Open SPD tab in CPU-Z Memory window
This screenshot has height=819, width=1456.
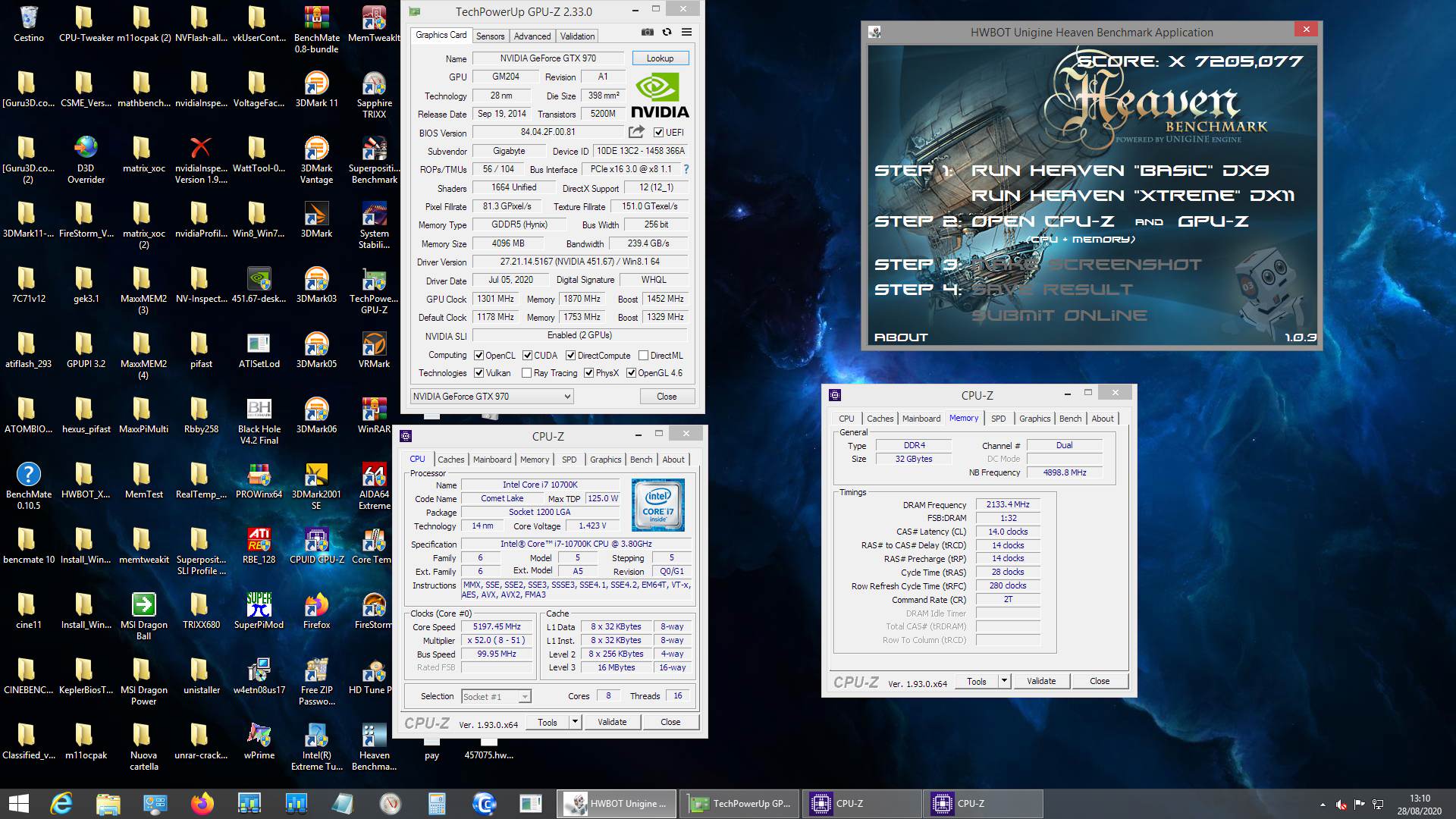(x=999, y=419)
